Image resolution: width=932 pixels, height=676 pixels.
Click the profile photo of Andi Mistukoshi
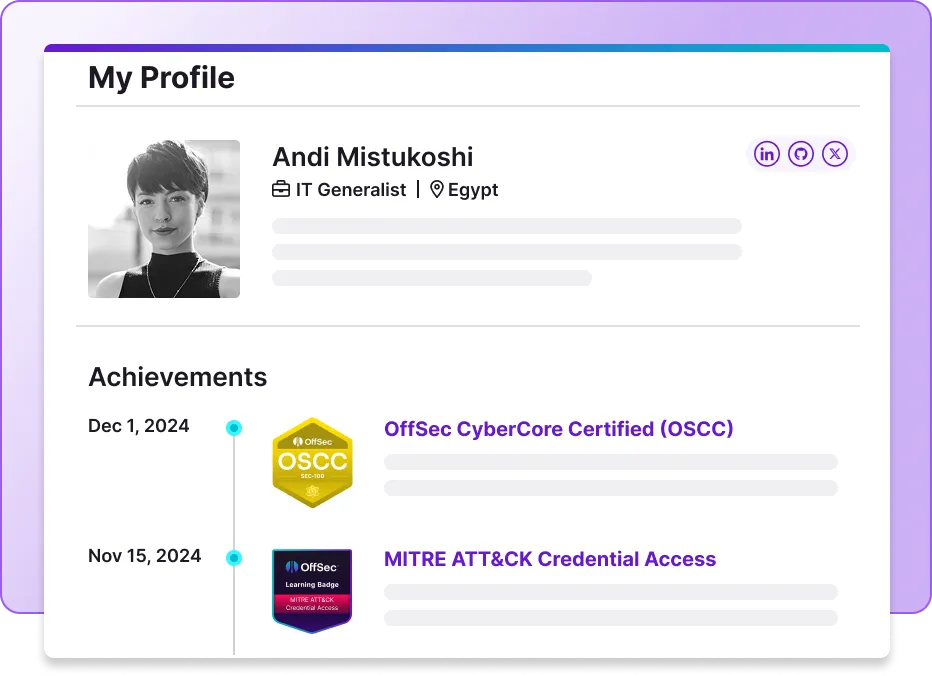[x=163, y=218]
